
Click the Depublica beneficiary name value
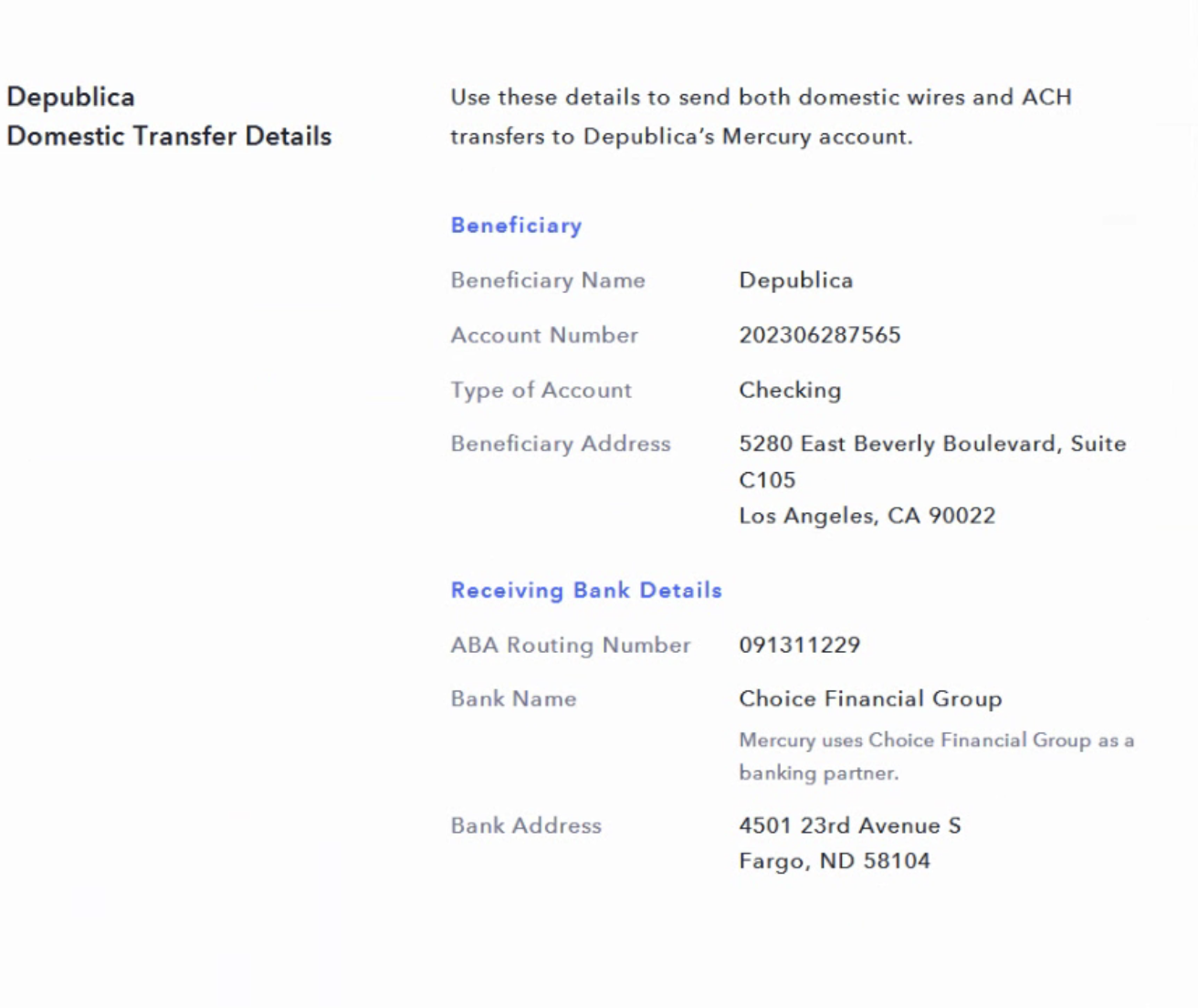coord(795,280)
